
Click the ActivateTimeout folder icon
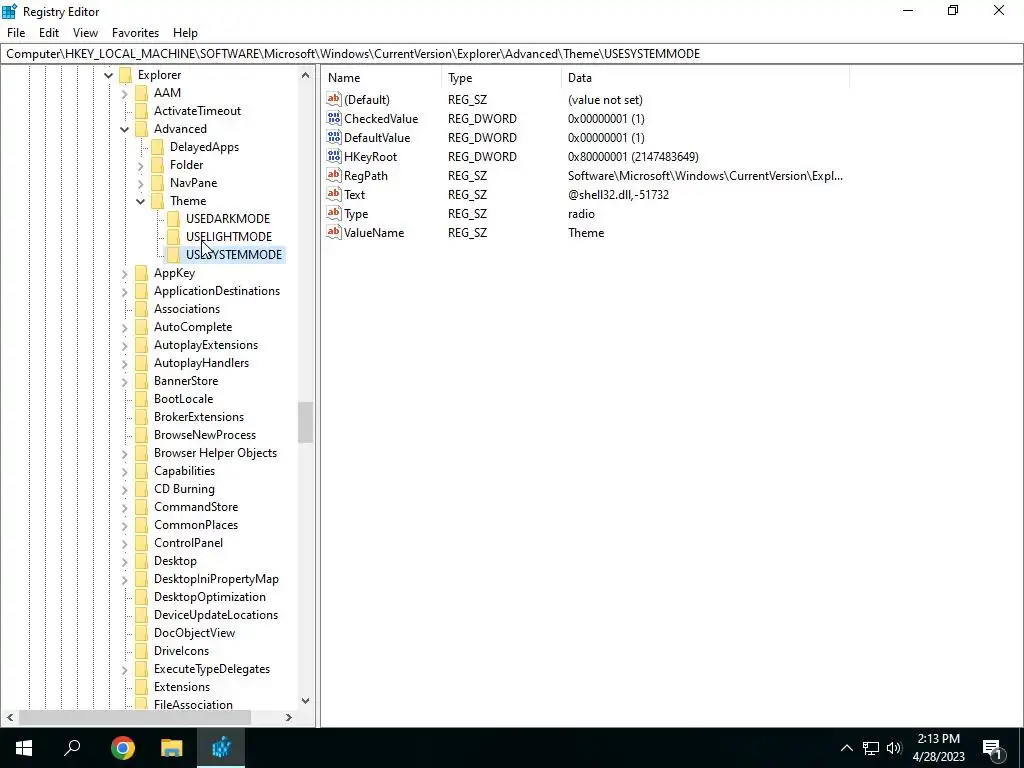[x=142, y=111]
